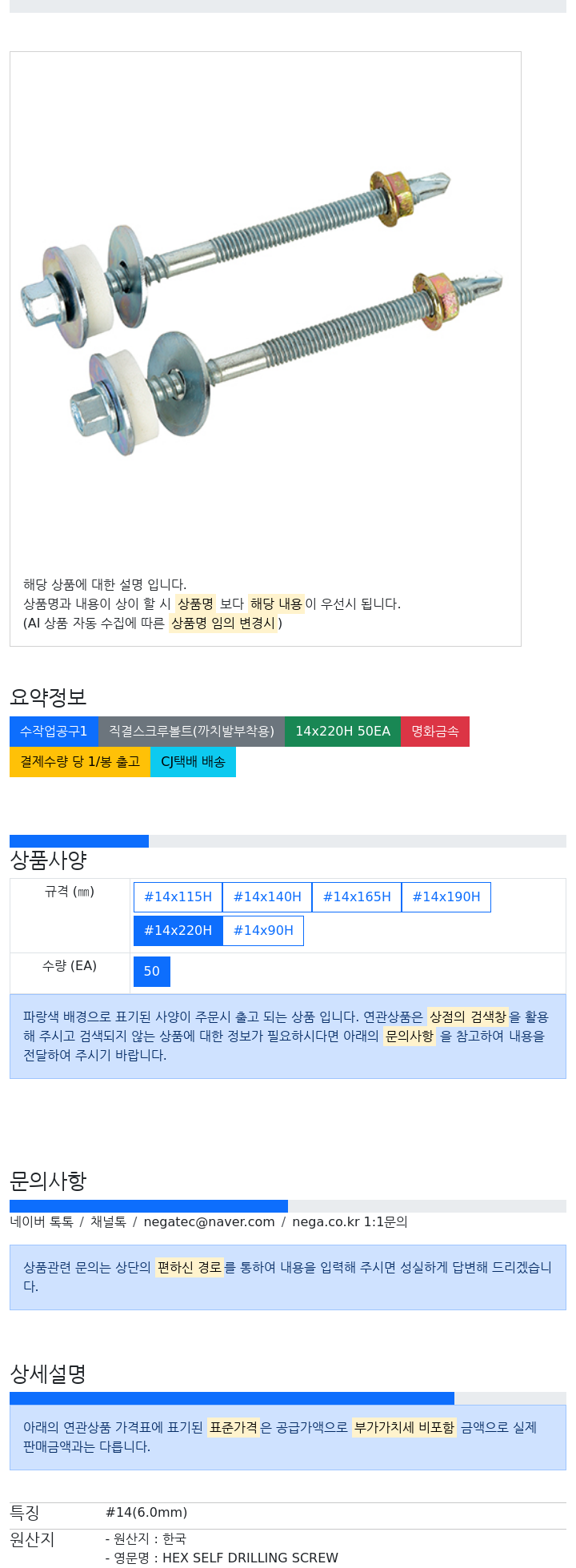Screen dimensions: 576x1568
Task: Click the 직결스크루볼트(까치발부착용) tag
Action: (191, 731)
